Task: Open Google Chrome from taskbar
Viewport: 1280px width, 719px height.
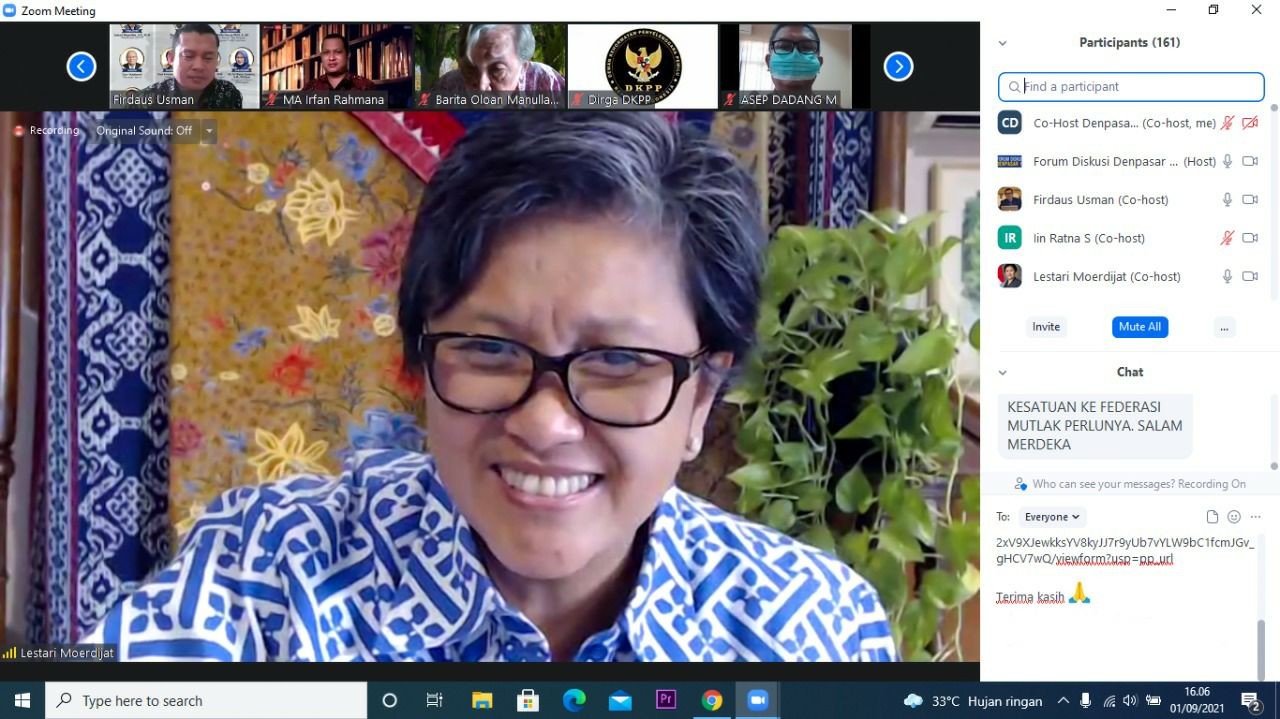Action: pos(712,700)
